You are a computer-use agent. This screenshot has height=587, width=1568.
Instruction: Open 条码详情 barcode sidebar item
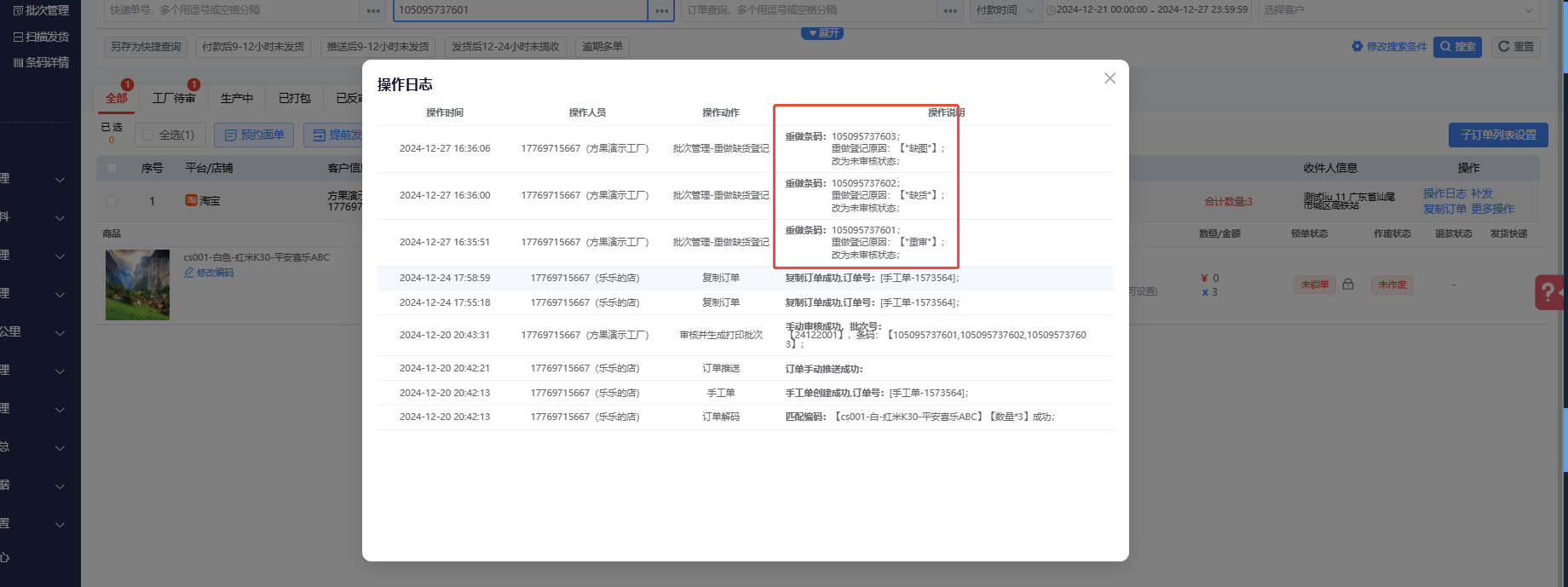pos(41,62)
